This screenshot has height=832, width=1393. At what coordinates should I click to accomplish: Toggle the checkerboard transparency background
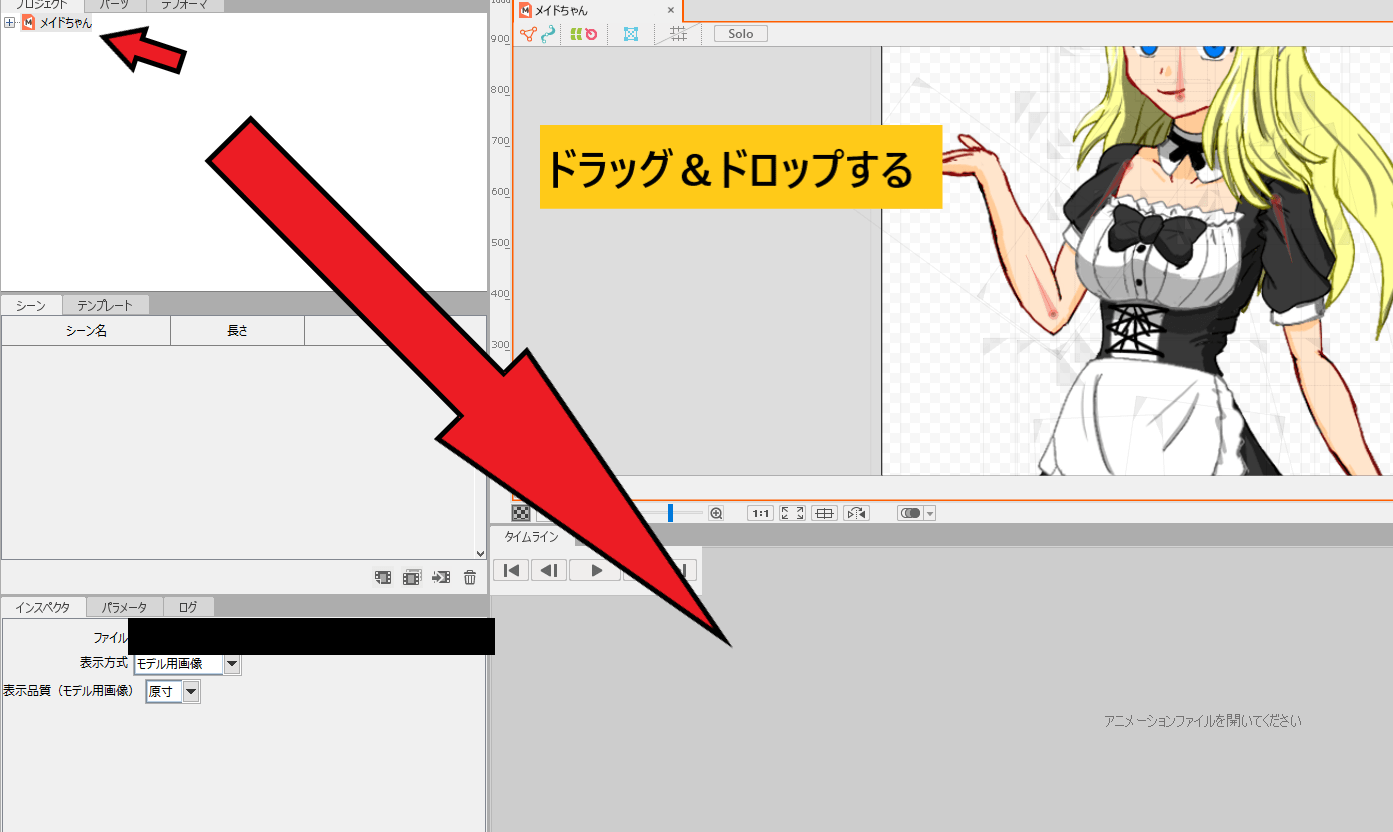(519, 512)
